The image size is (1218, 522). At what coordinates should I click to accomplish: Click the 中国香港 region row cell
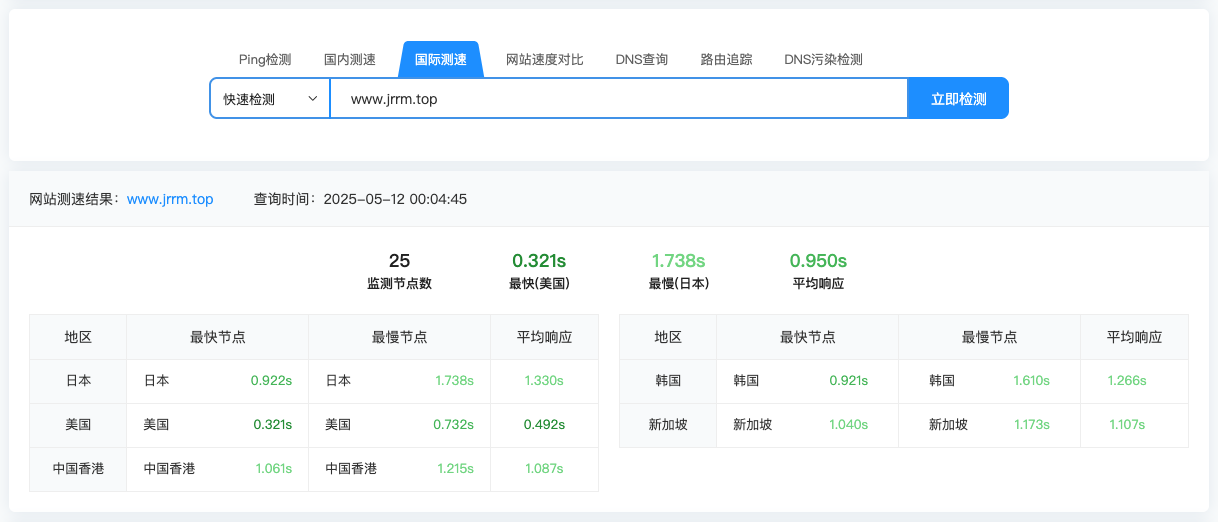click(x=78, y=468)
